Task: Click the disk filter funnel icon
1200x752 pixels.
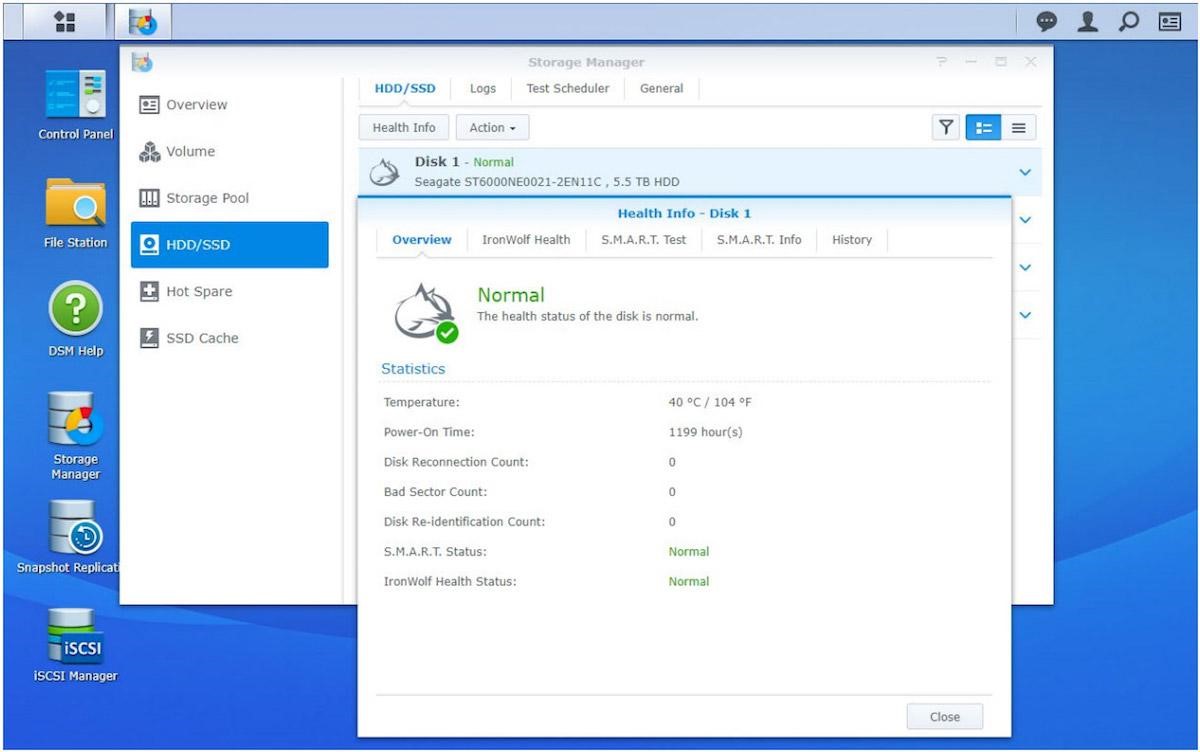Action: click(x=945, y=127)
